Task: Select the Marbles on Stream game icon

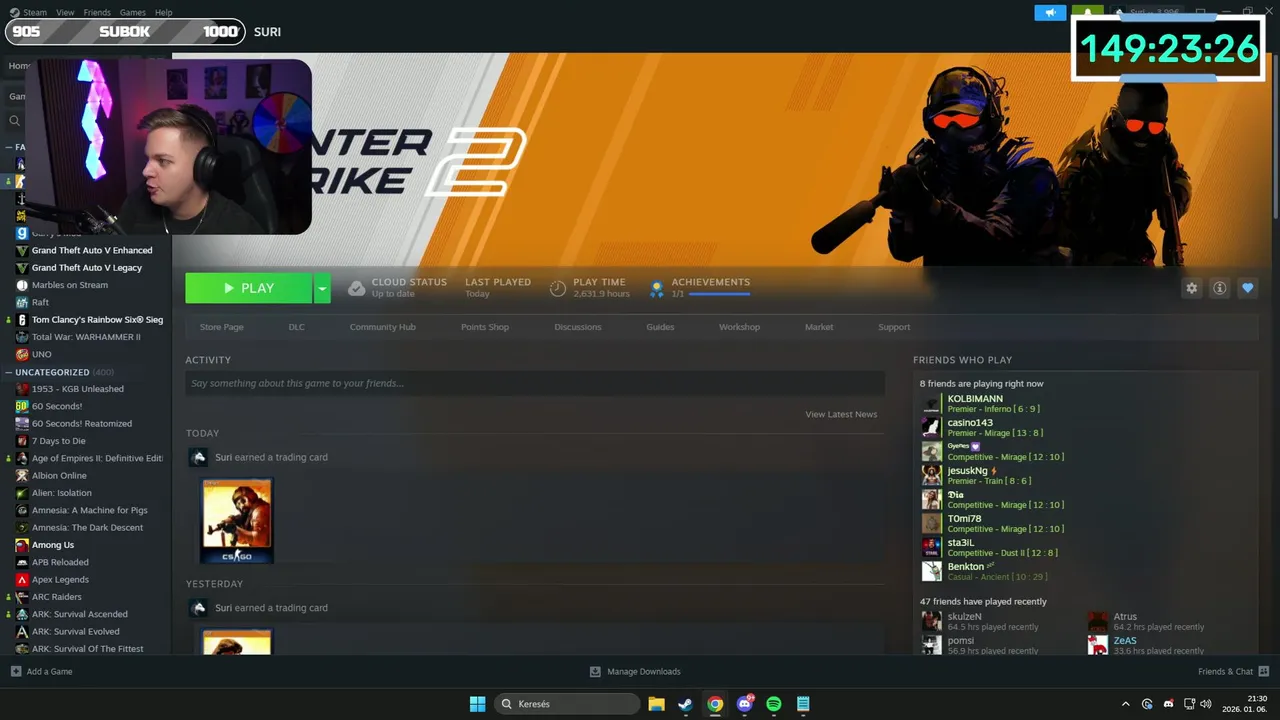Action: pos(22,285)
